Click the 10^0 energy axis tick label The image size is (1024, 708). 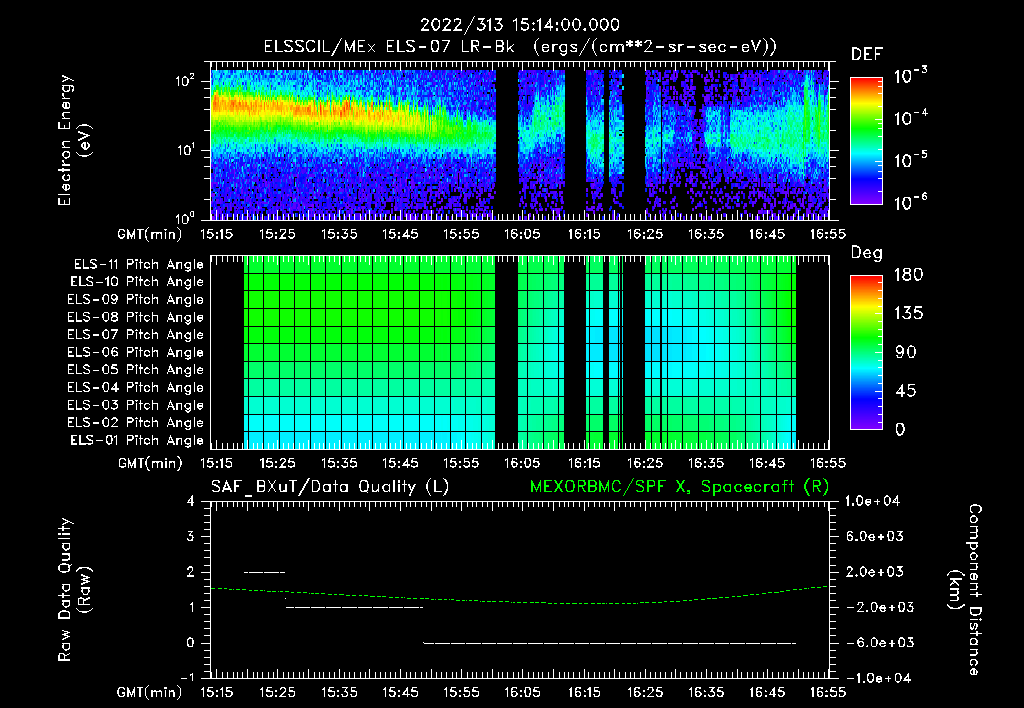(185, 217)
